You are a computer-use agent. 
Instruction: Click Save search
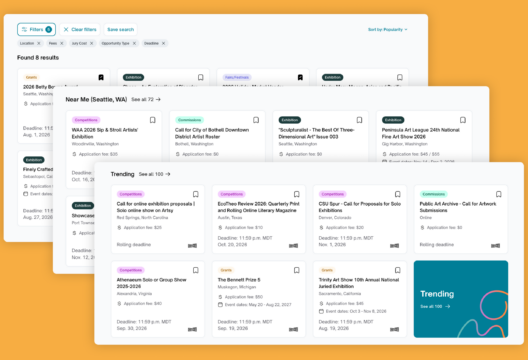(121, 30)
